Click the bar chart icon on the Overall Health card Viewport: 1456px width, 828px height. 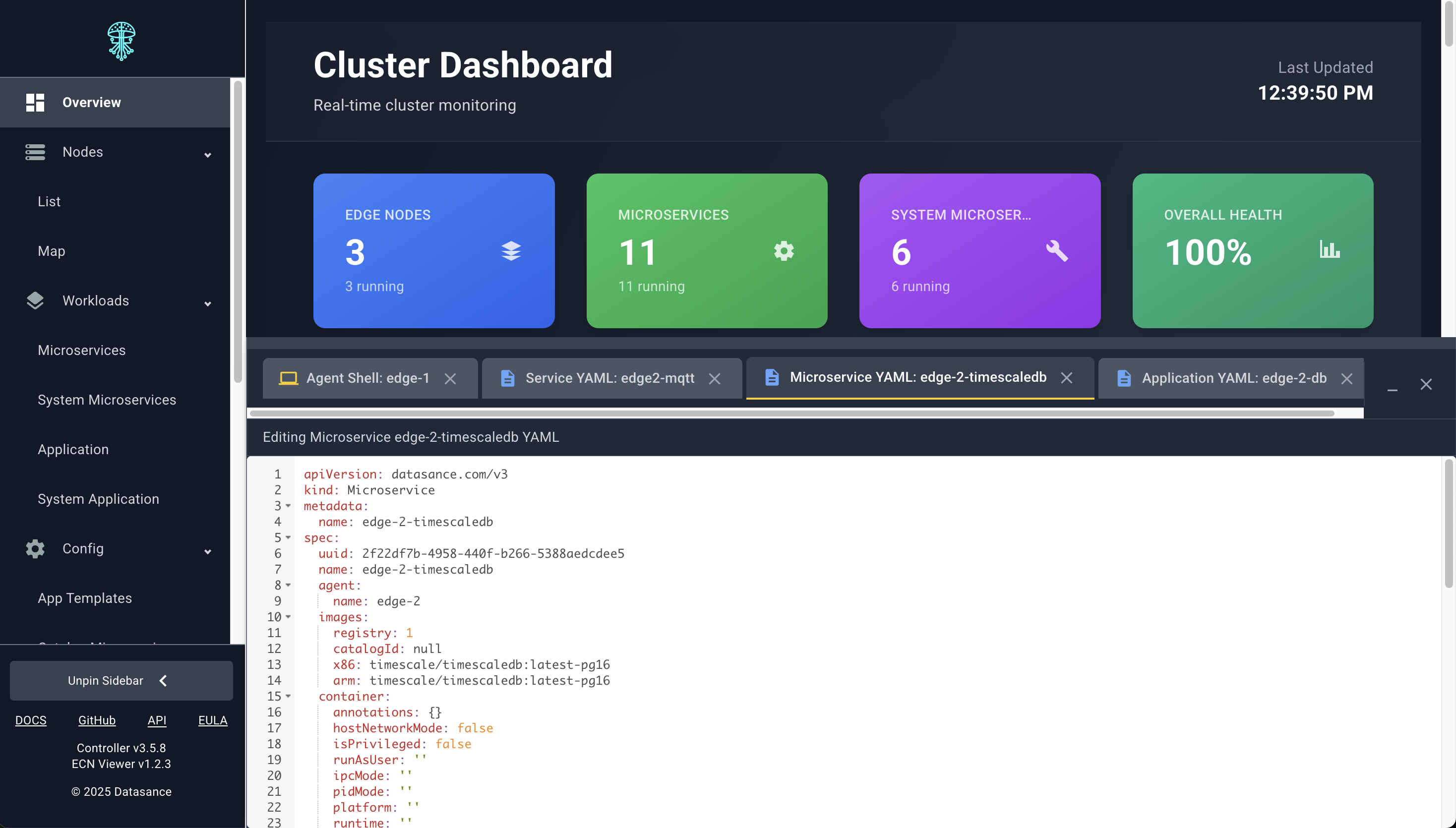click(1329, 249)
